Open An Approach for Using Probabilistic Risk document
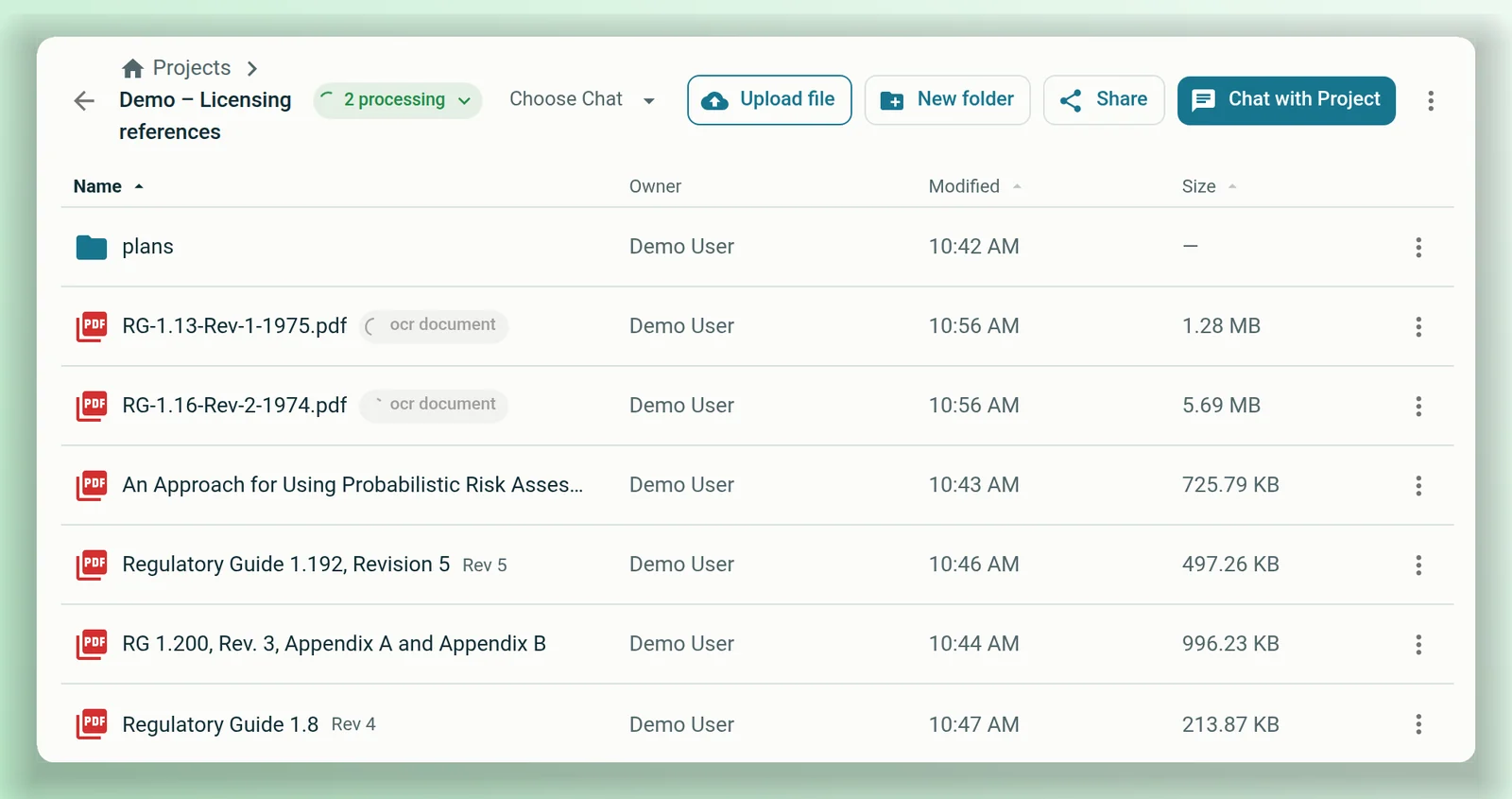 click(x=352, y=485)
